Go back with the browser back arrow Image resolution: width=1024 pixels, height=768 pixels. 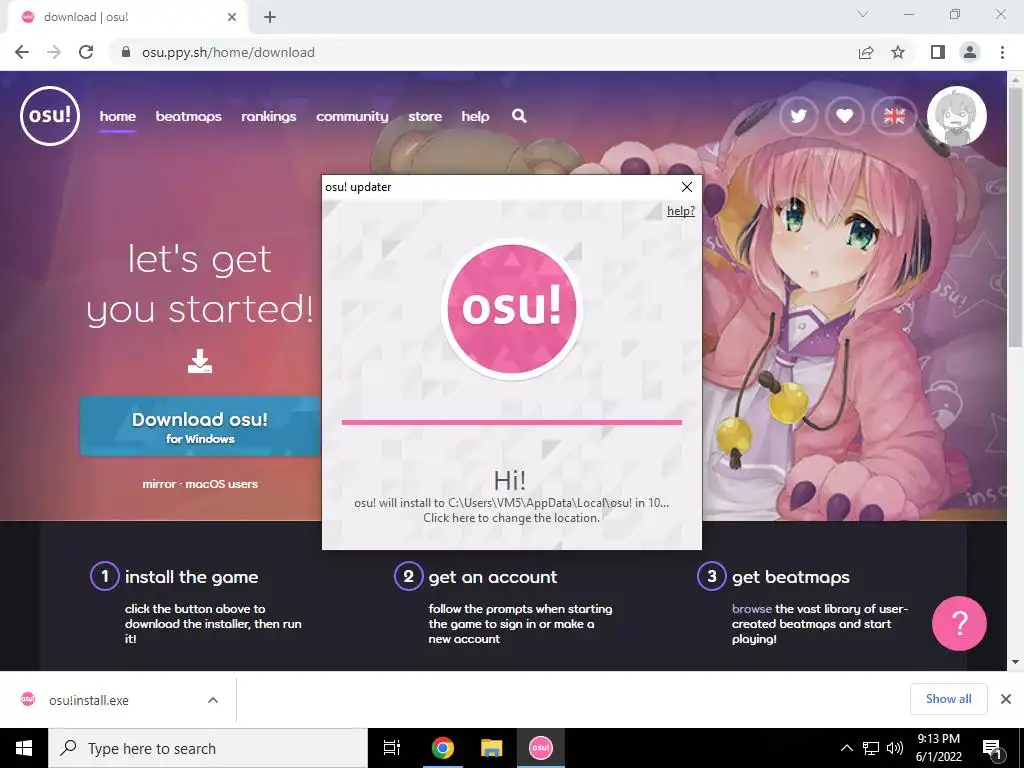(22, 52)
